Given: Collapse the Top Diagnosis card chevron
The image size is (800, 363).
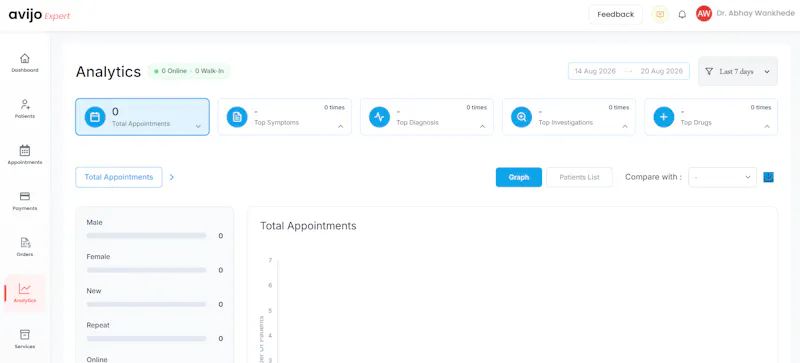Looking at the screenshot, I should coord(483,126).
